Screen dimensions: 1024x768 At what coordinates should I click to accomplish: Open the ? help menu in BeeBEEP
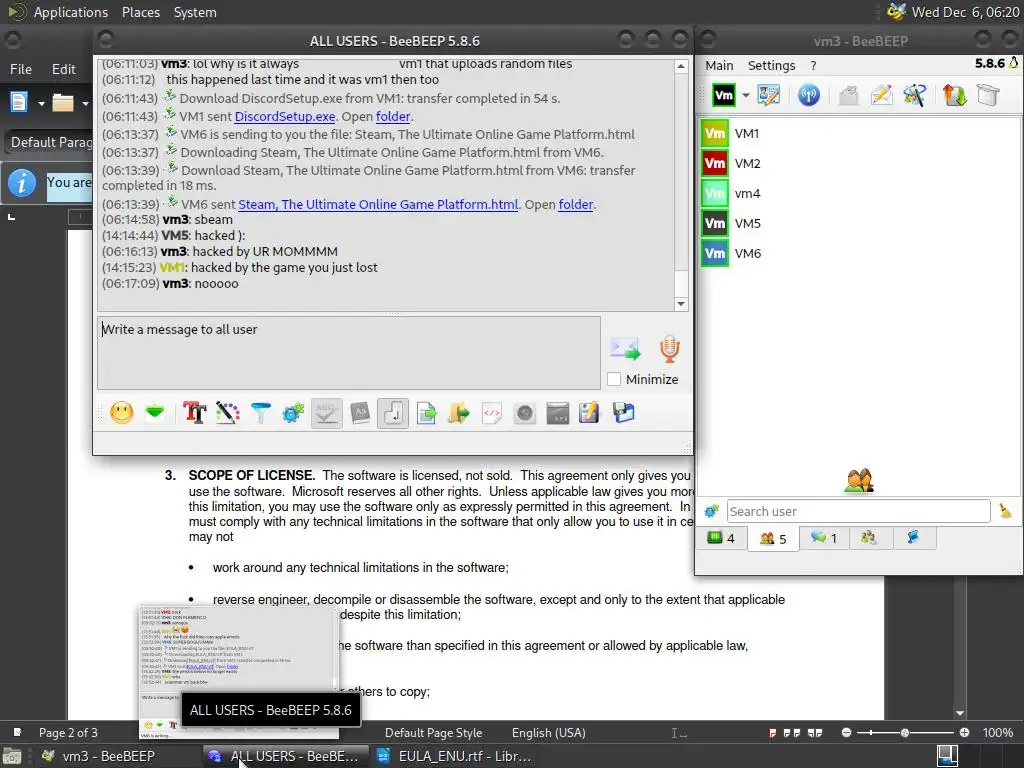(x=813, y=65)
